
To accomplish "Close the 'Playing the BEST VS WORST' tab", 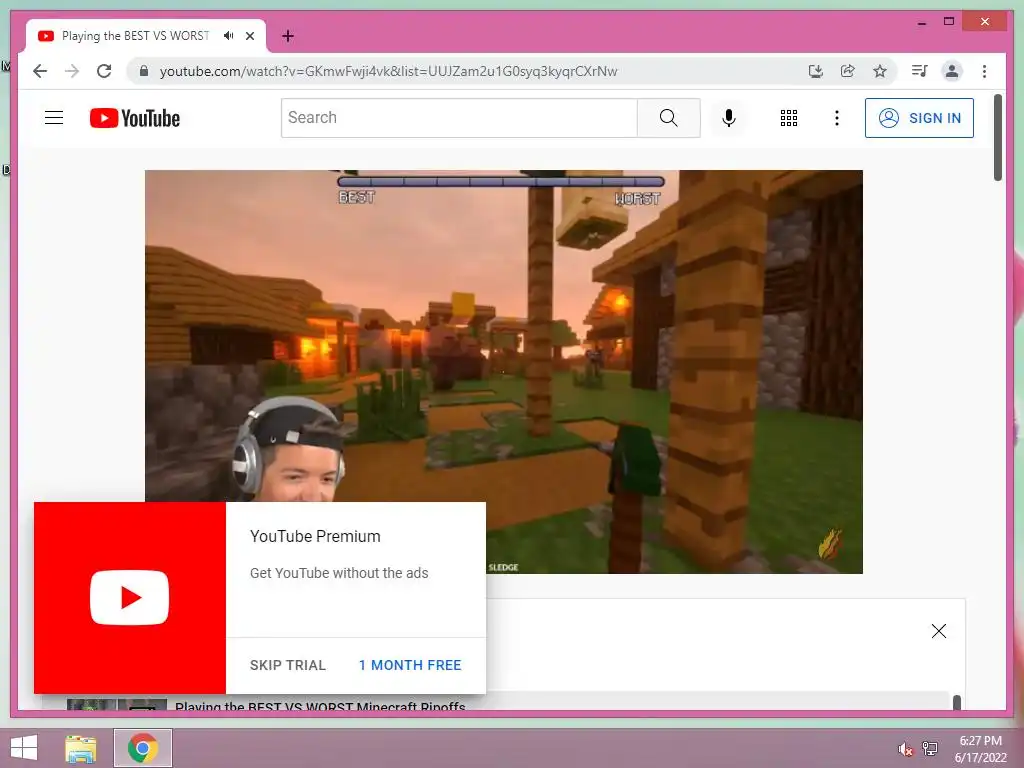I will coord(249,36).
